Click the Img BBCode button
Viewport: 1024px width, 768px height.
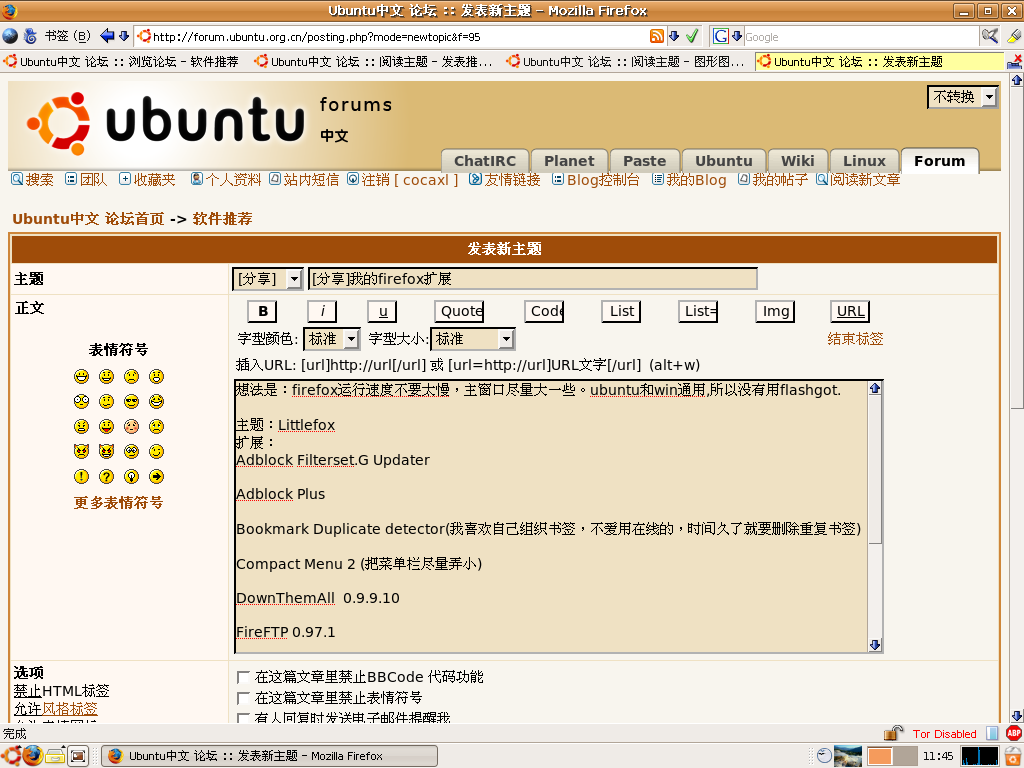click(775, 312)
